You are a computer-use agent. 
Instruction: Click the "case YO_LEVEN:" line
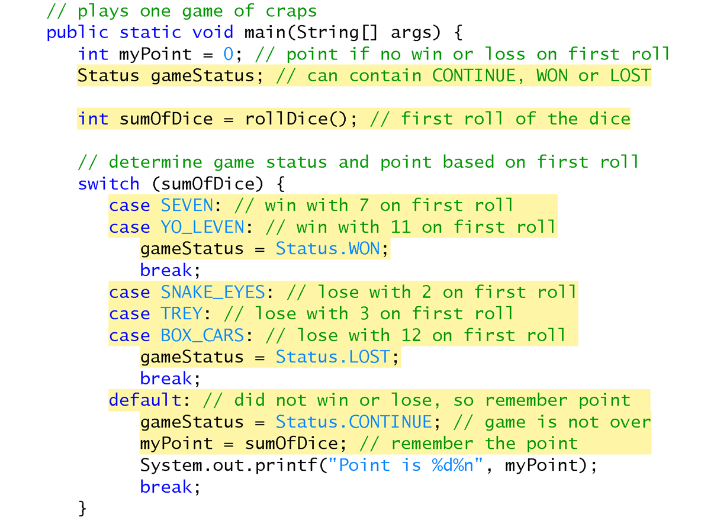332,227
